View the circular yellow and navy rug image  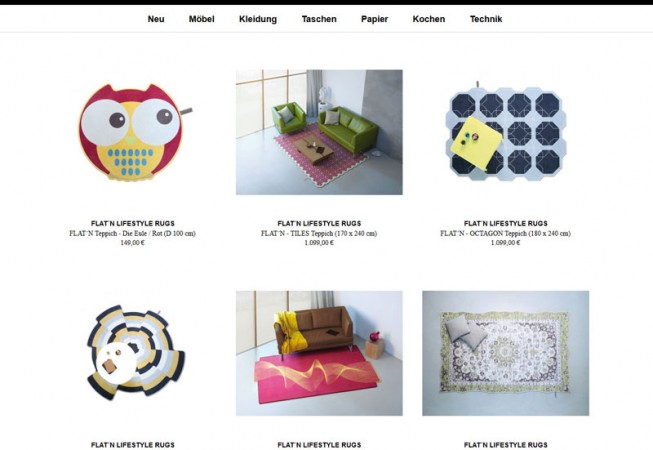pos(135,353)
